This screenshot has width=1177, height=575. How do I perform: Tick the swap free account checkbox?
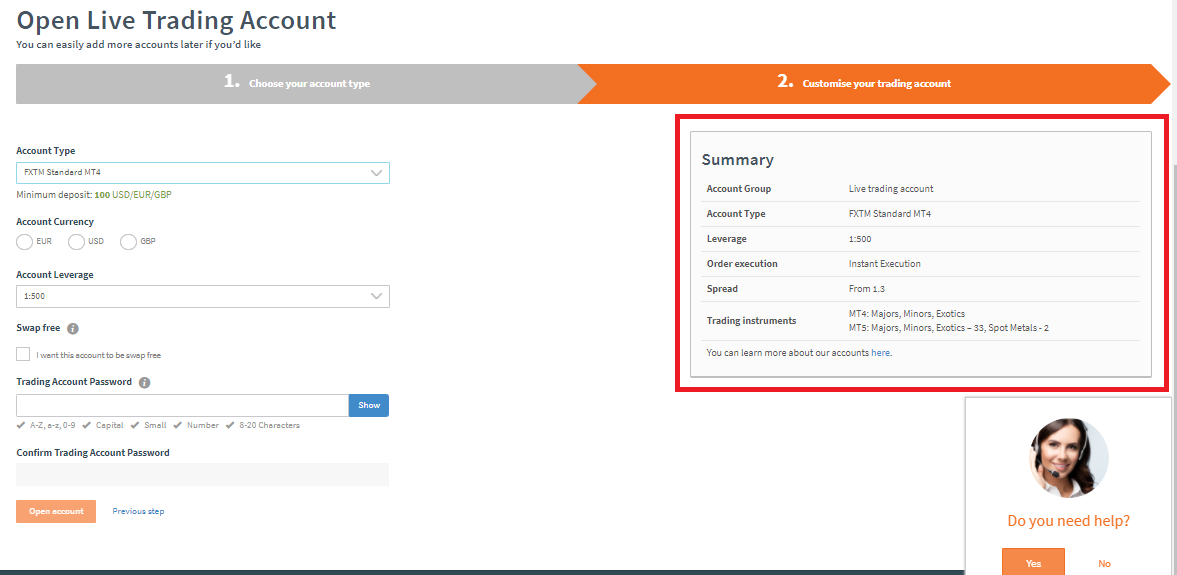click(x=23, y=354)
